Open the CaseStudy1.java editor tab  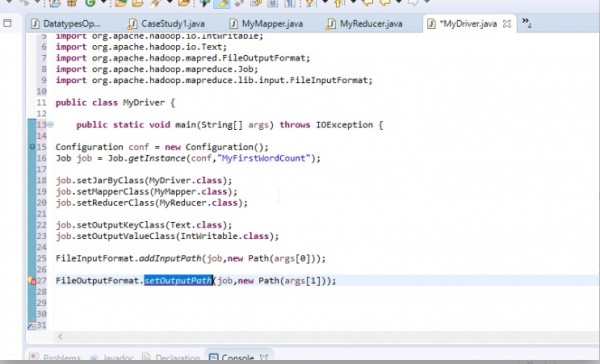tap(166, 24)
